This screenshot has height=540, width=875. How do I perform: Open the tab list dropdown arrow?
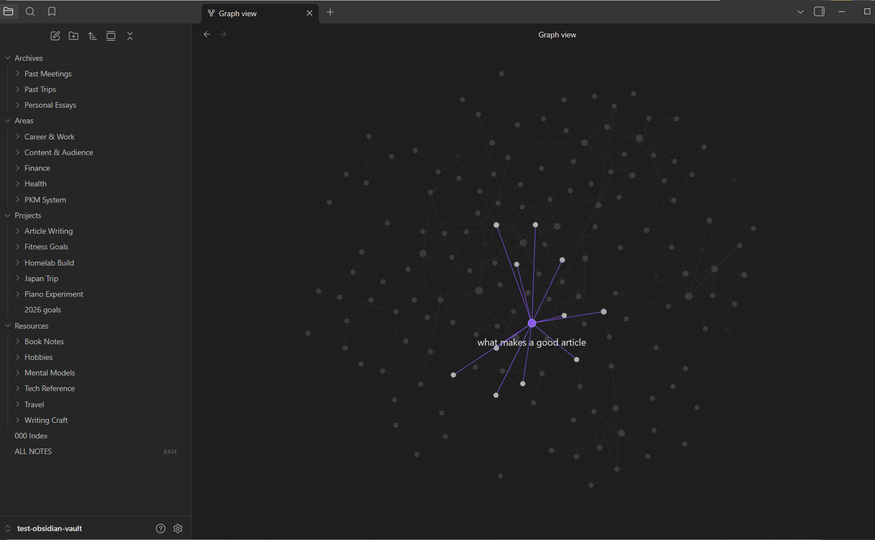800,12
